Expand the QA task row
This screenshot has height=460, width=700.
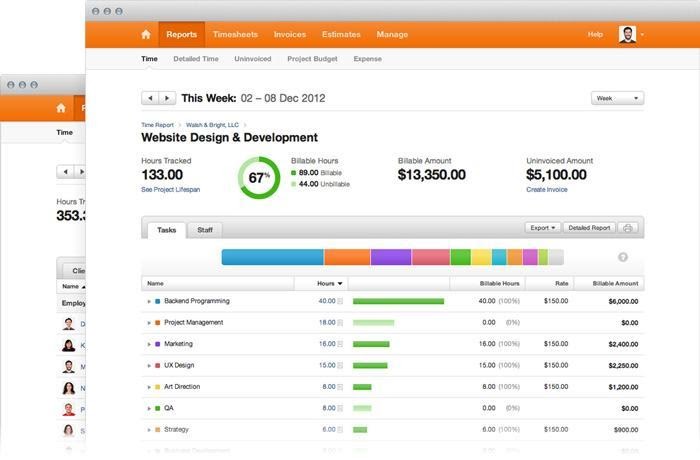click(x=149, y=408)
